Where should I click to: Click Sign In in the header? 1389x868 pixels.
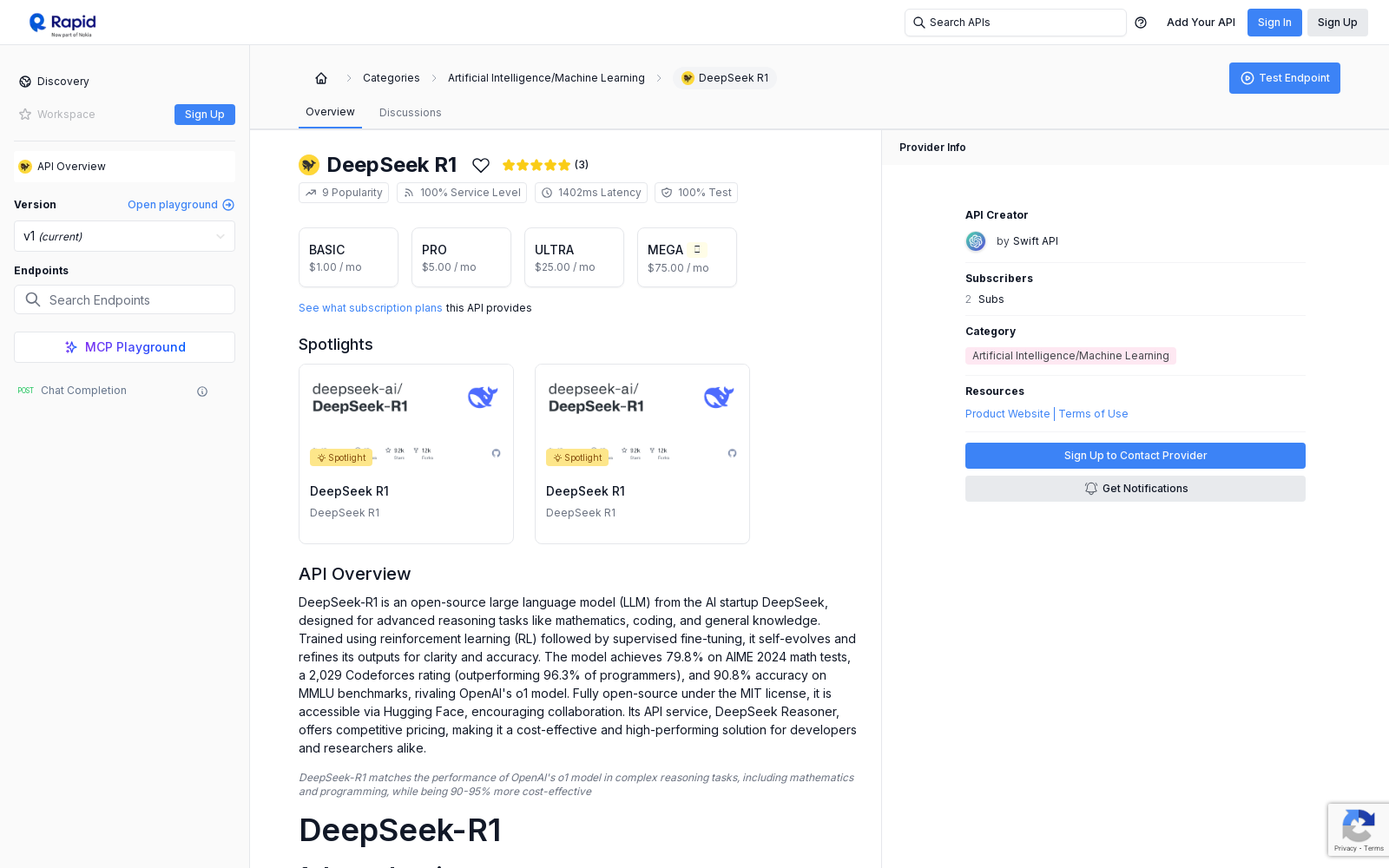(x=1274, y=23)
